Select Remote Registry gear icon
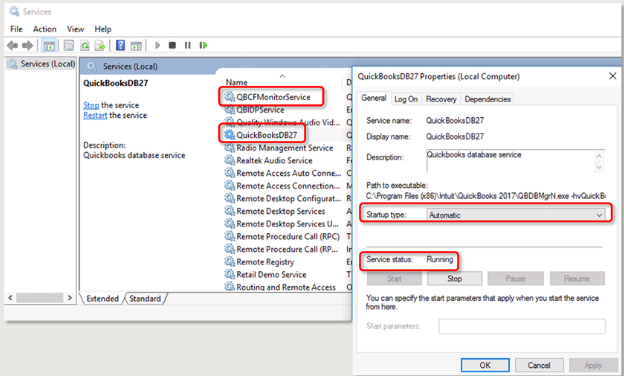Viewport: 624px width, 376px height. [x=230, y=262]
